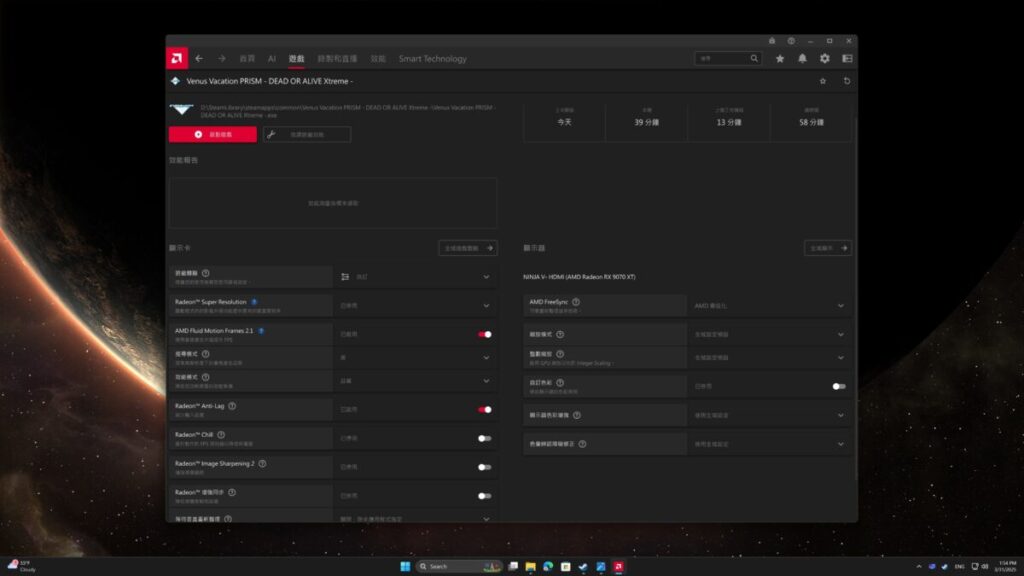The image size is (1024, 576).
Task: Show help for Radeon 增強同步 (Enhanced Sync)
Action: [x=232, y=492]
